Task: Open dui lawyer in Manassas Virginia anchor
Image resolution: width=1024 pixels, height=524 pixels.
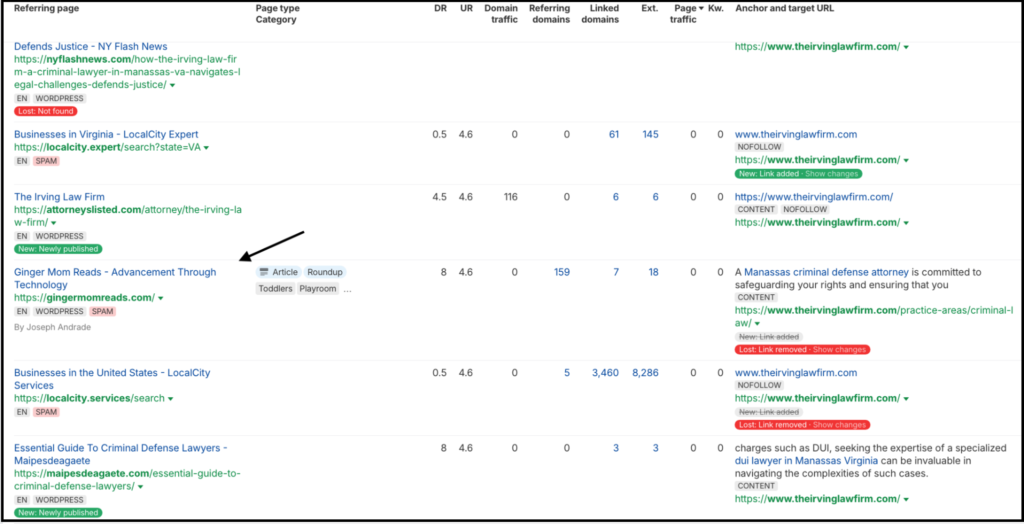Action: click(805, 461)
